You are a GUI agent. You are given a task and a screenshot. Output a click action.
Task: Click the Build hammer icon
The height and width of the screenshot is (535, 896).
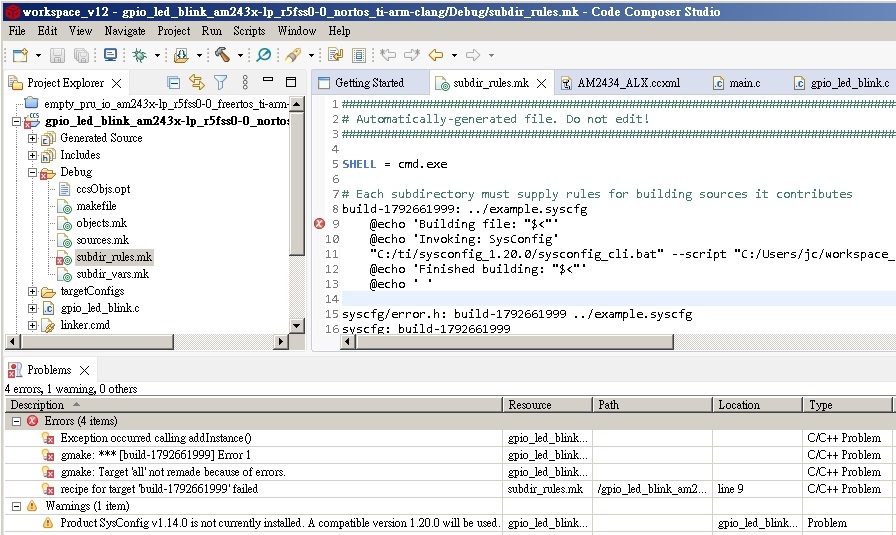(x=222, y=55)
